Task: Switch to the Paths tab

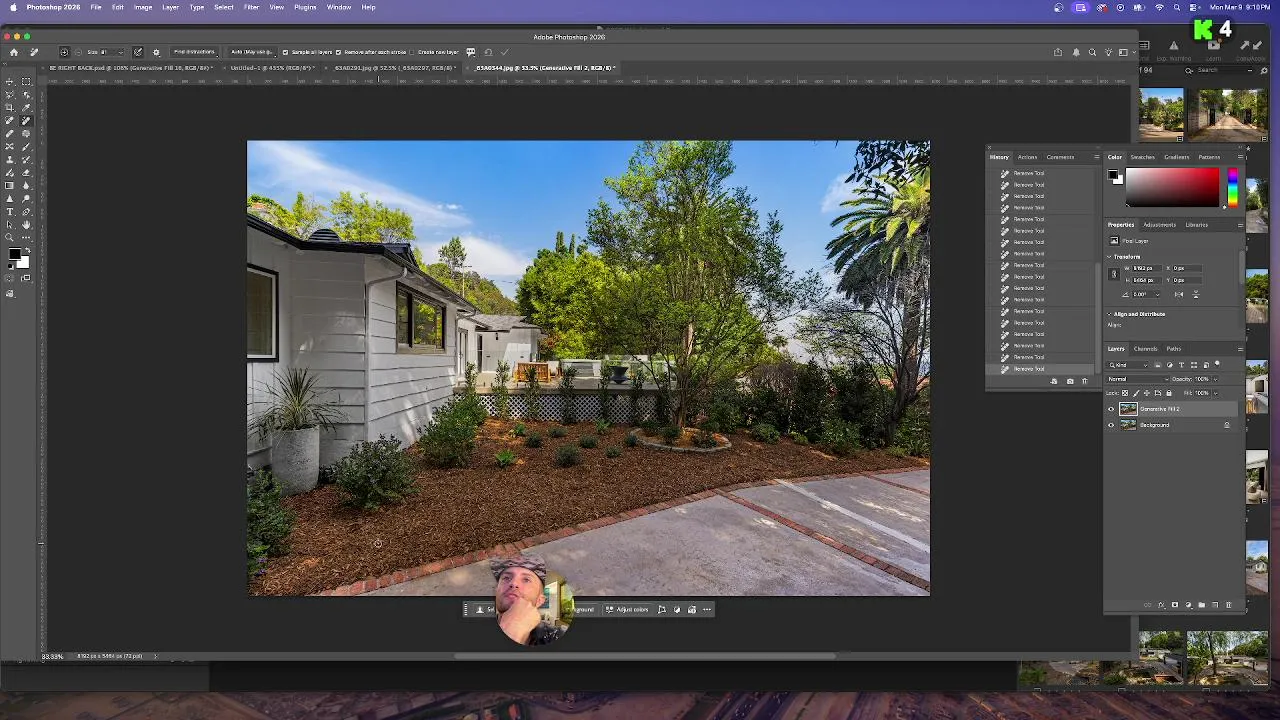Action: point(1174,349)
